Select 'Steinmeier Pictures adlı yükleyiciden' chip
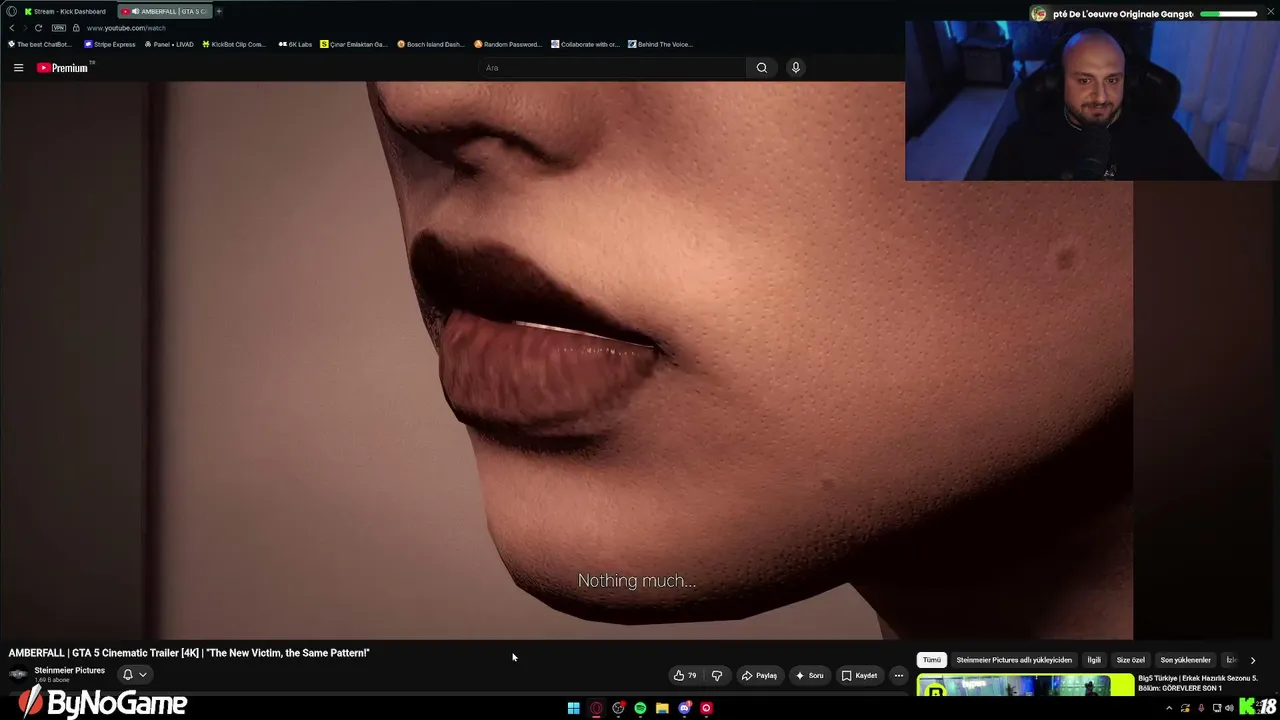1280x720 pixels. point(1014,660)
